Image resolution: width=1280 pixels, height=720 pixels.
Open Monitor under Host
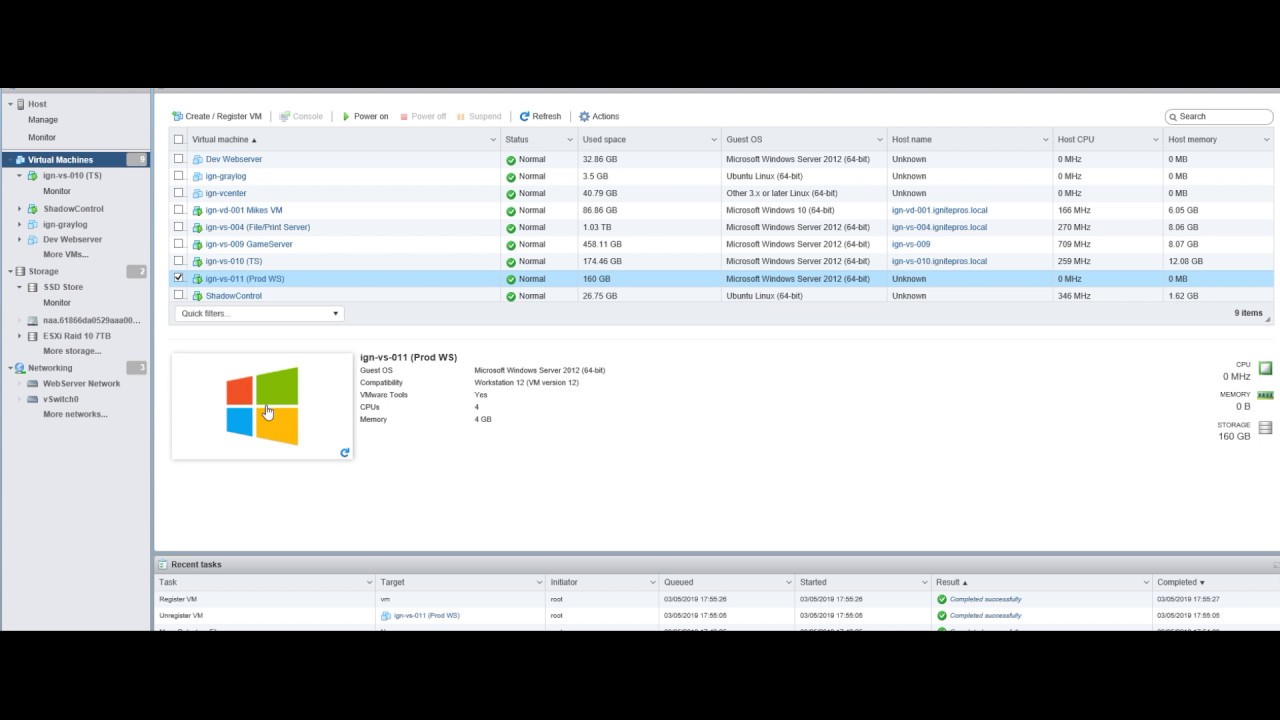point(42,137)
